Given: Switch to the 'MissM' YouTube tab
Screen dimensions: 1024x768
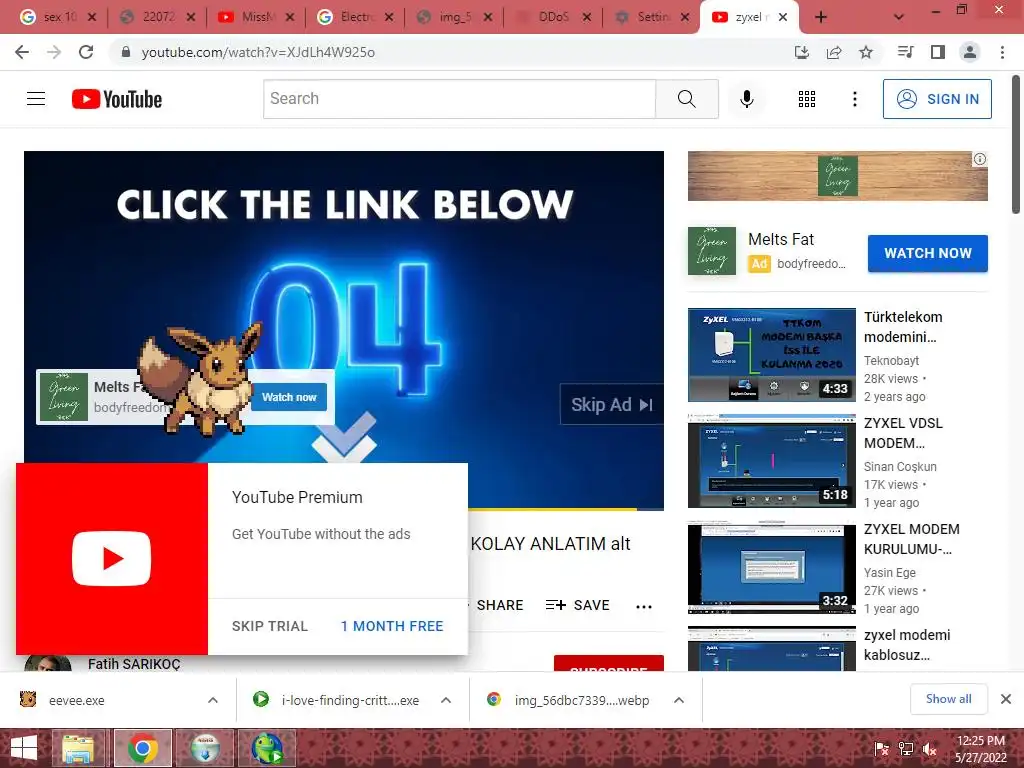Looking at the screenshot, I should (x=256, y=17).
